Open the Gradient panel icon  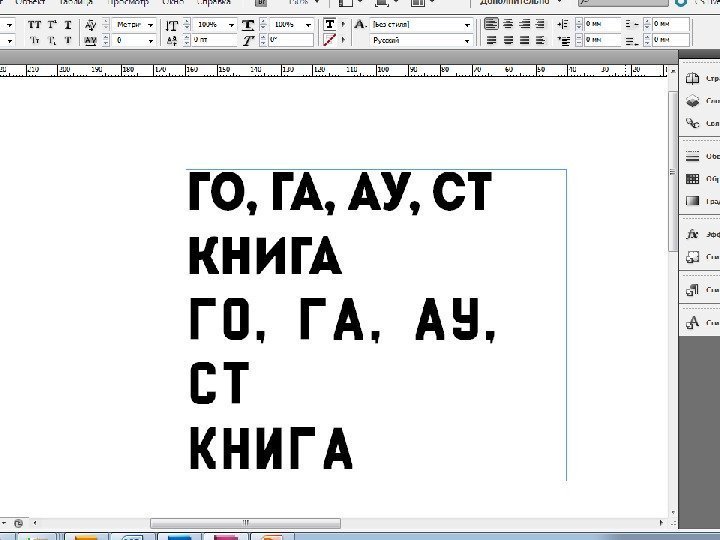click(691, 201)
